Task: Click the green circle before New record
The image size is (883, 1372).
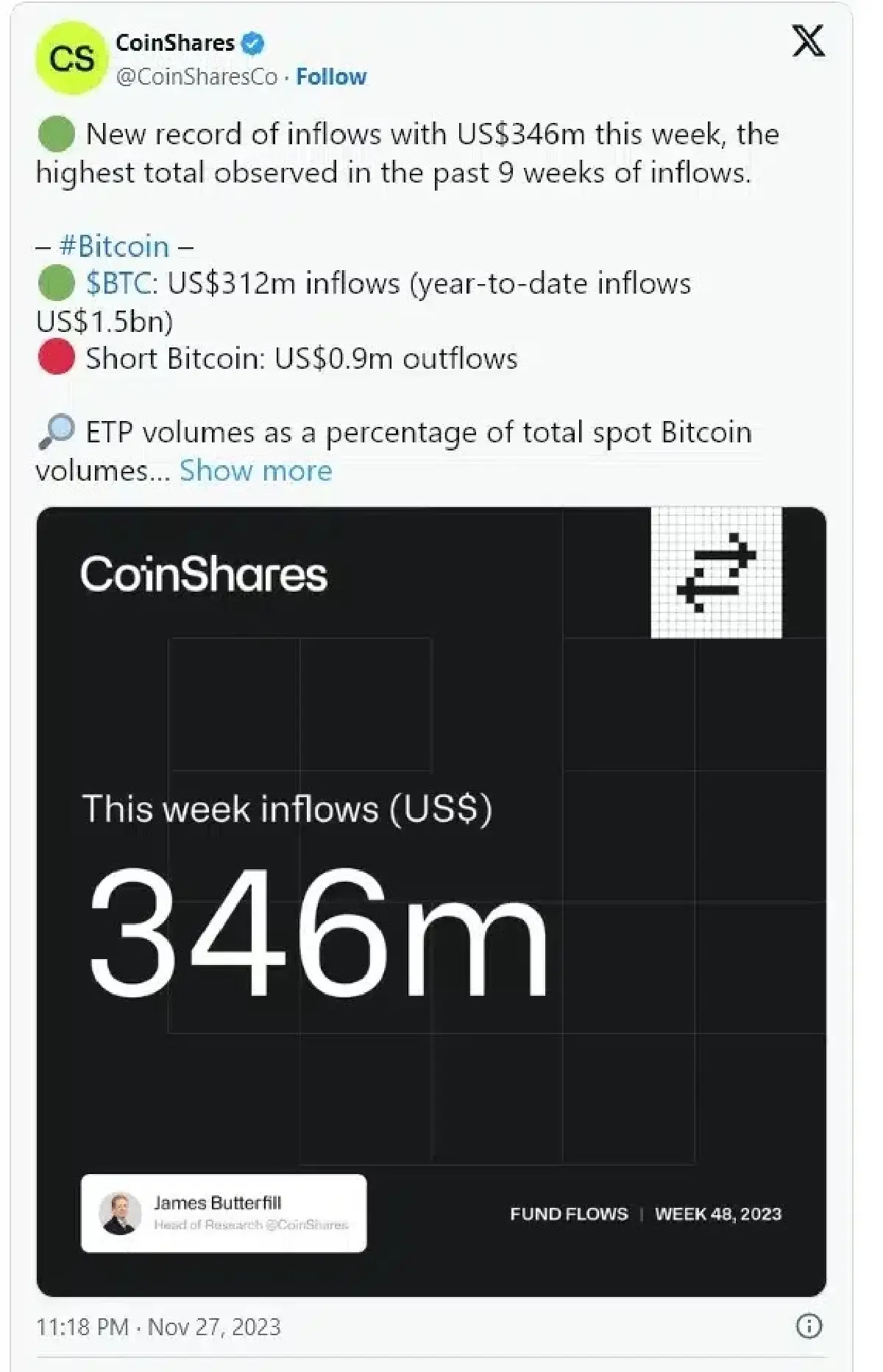Action: pyautogui.click(x=56, y=134)
